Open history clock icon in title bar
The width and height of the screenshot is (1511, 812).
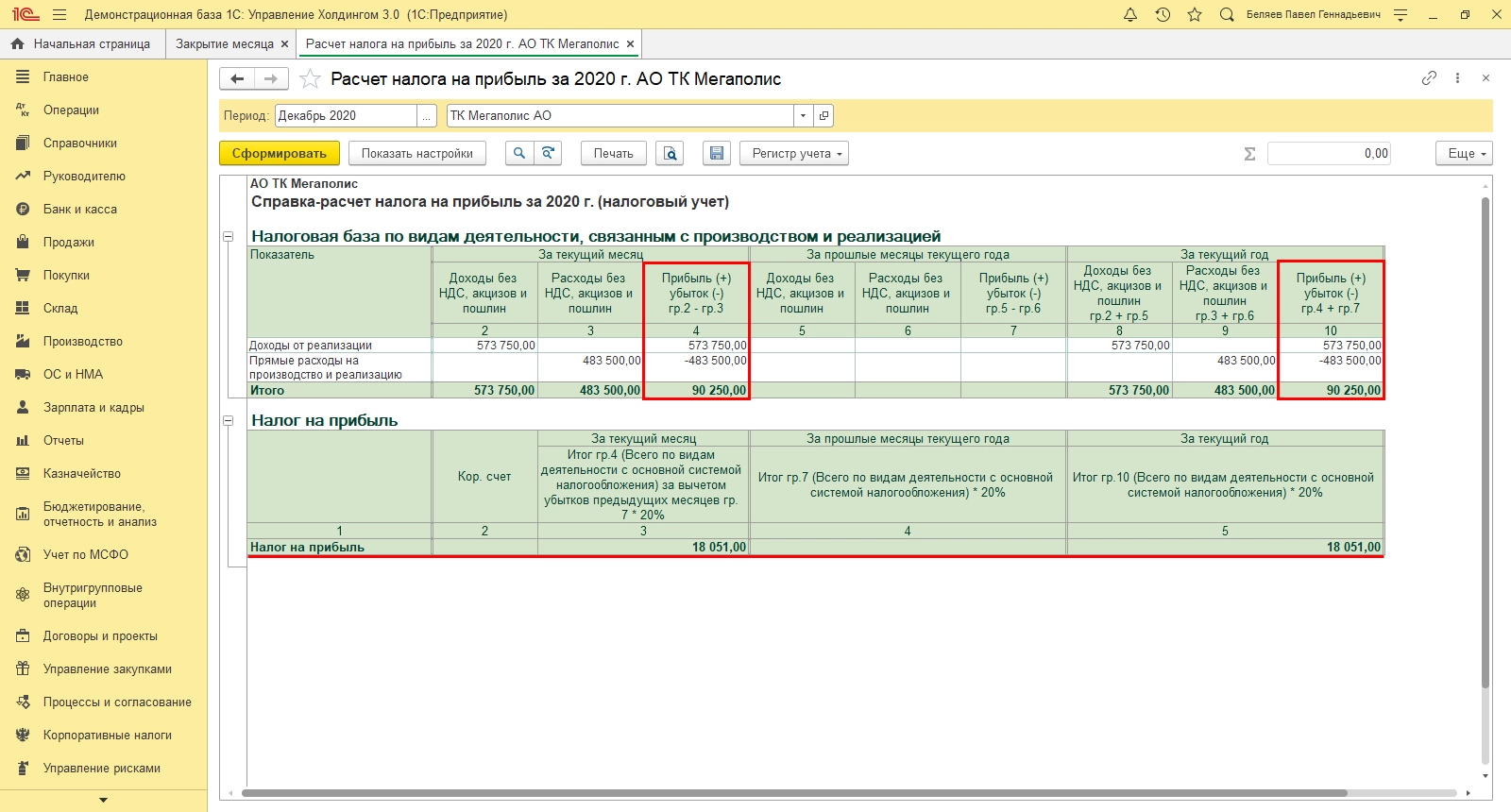(1163, 15)
